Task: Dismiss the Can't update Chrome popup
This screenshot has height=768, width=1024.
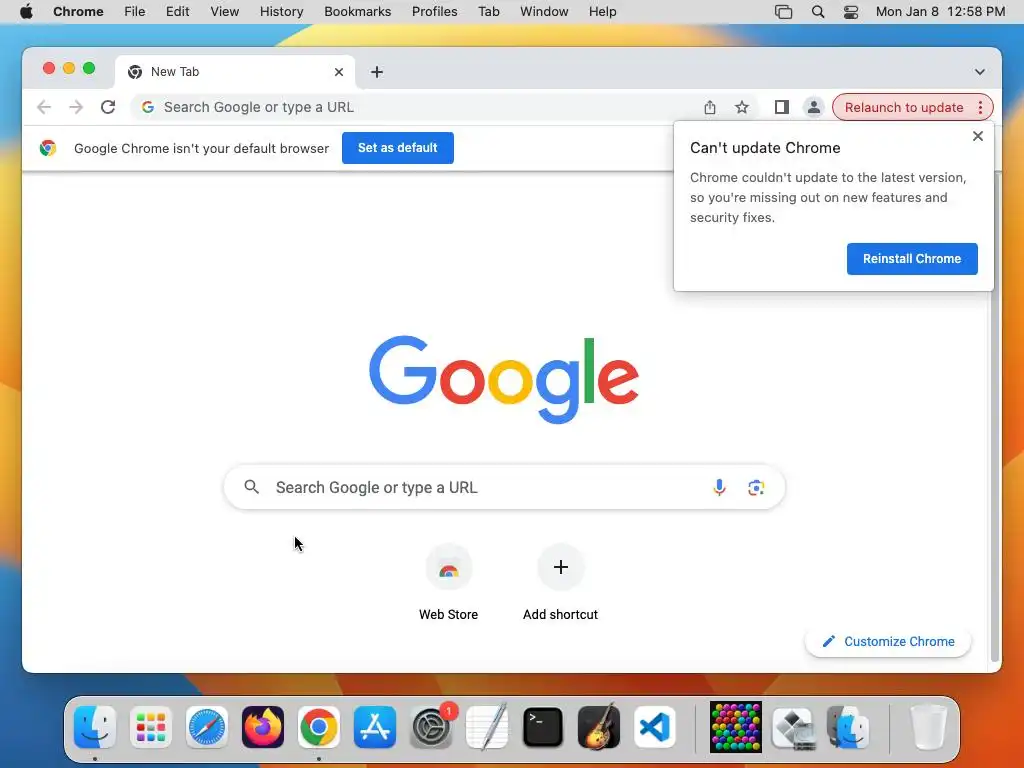Action: (978, 136)
